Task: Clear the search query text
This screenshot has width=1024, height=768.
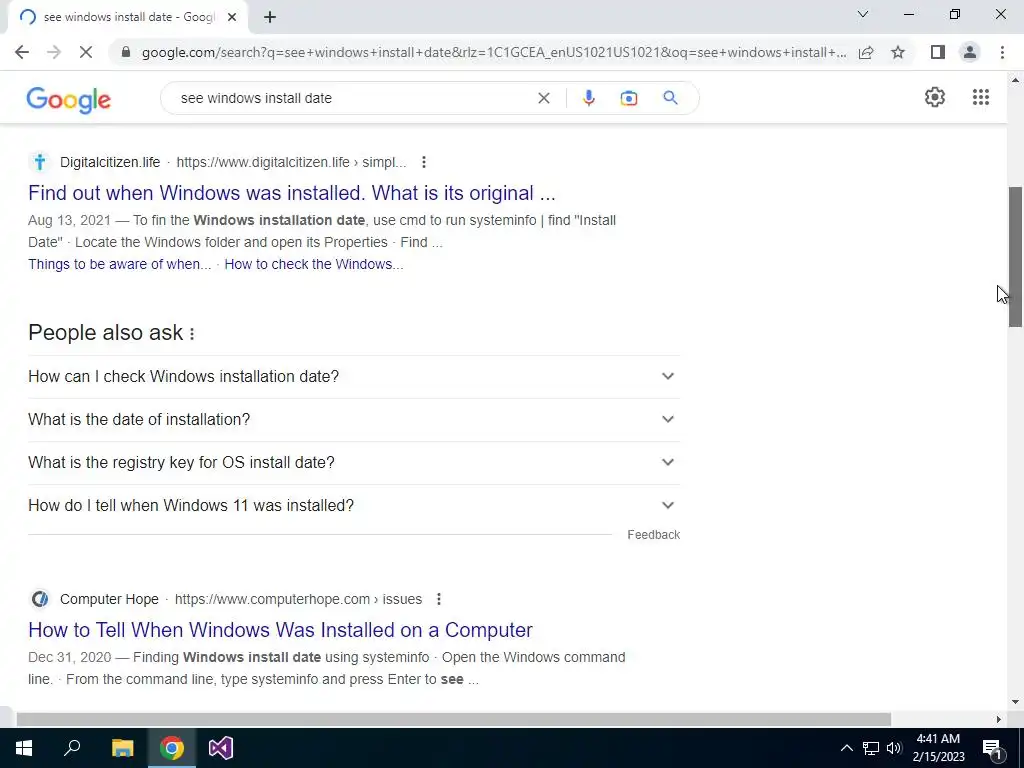Action: (543, 98)
